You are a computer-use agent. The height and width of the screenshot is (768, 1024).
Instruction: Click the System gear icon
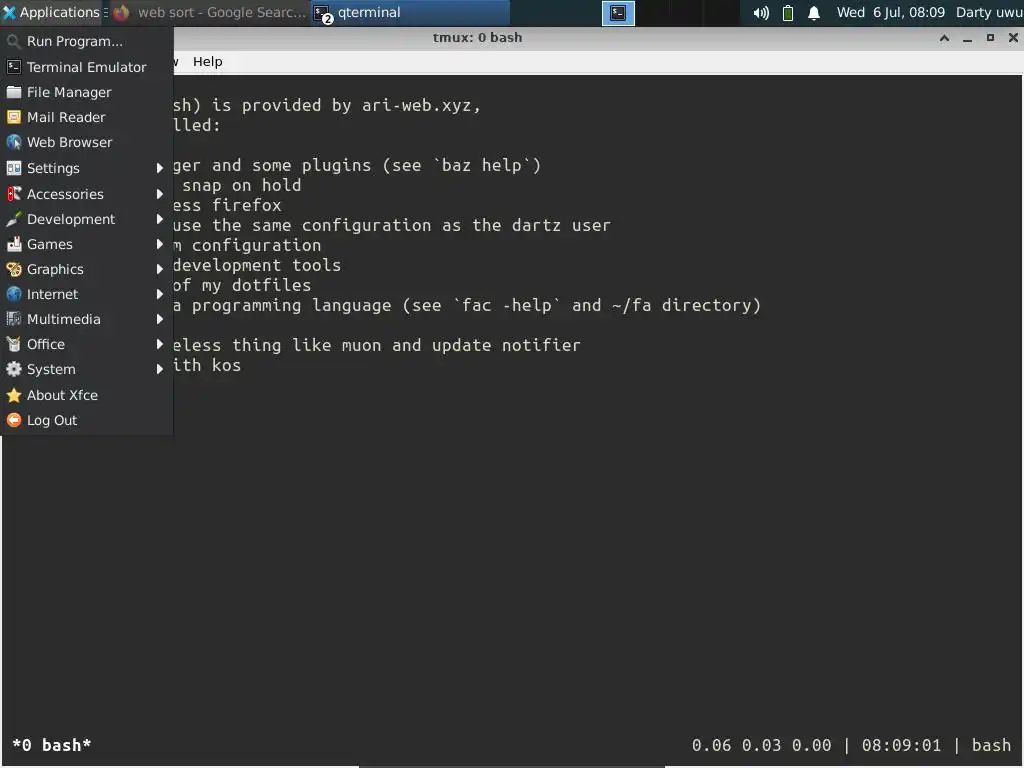[x=13, y=370]
